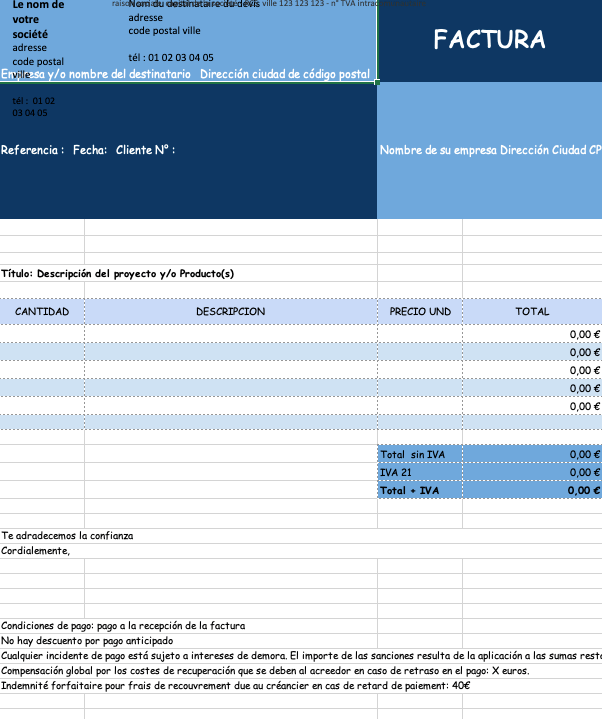Select the 'Total sin IVA' label cell
This screenshot has height=719, width=602.
coord(420,454)
